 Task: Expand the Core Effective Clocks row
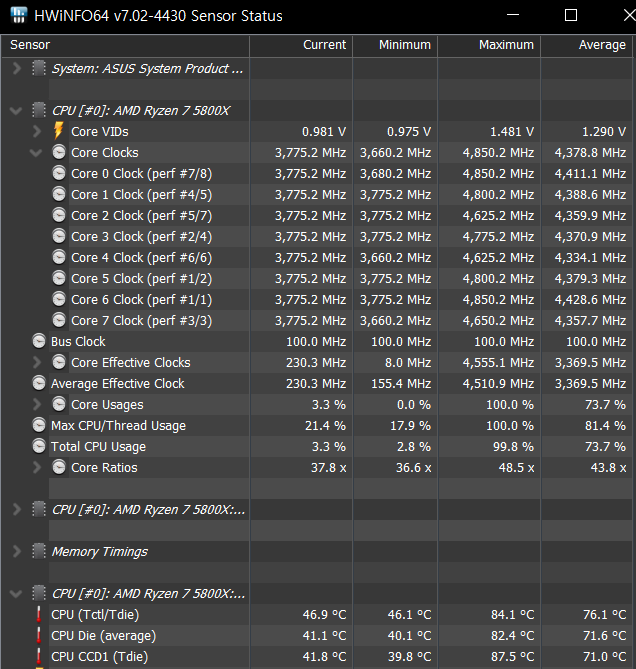(x=37, y=363)
